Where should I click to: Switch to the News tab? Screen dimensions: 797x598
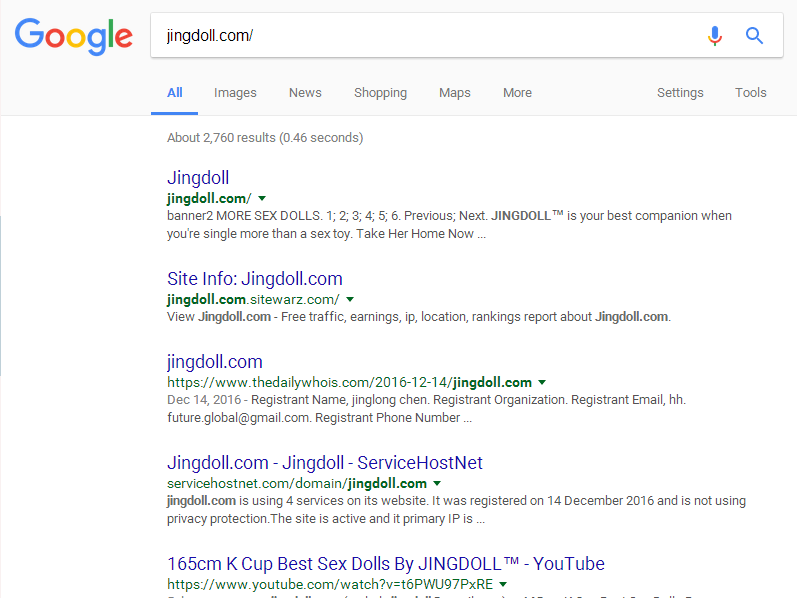click(305, 93)
